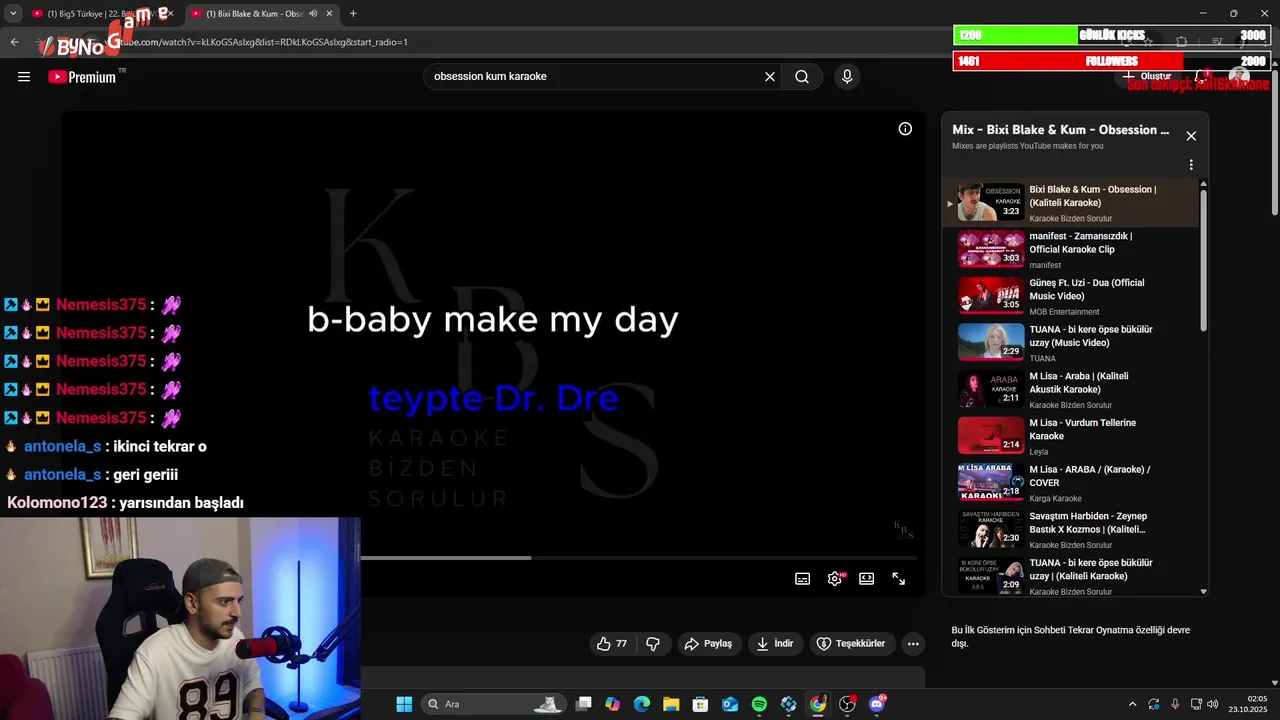
Task: Open OBS Studio from taskbar
Action: 848,704
